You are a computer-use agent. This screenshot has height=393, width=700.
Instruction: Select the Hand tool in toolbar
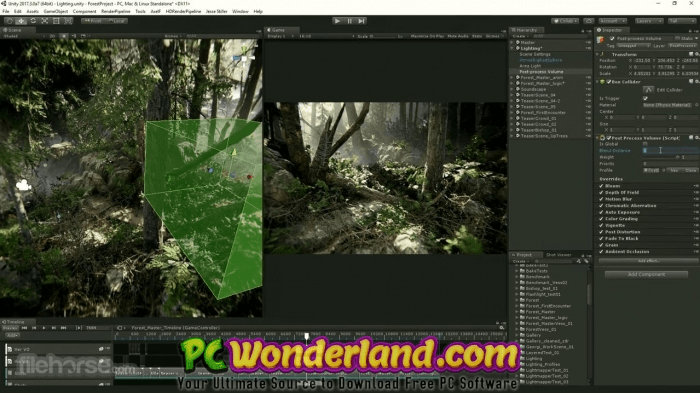9,21
